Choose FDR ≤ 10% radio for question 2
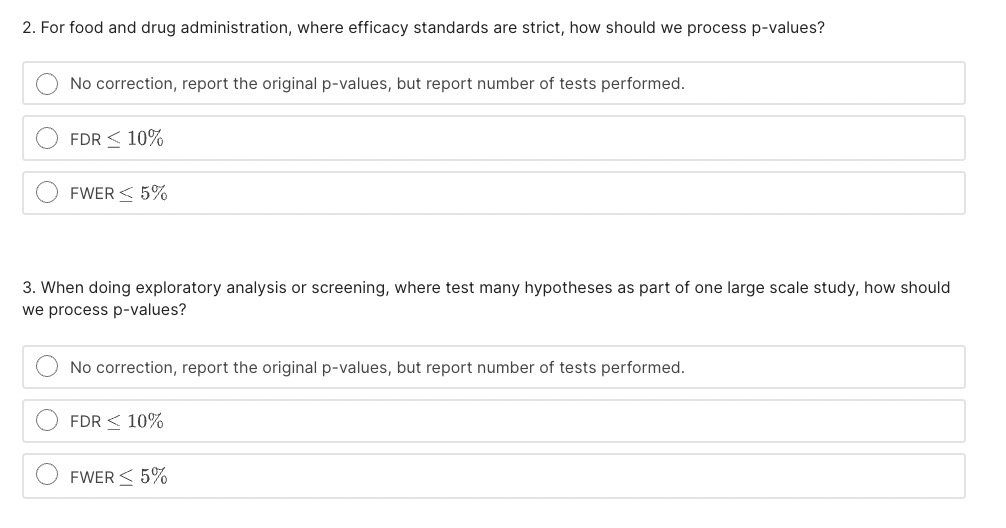The height and width of the screenshot is (528, 1006). (x=47, y=138)
